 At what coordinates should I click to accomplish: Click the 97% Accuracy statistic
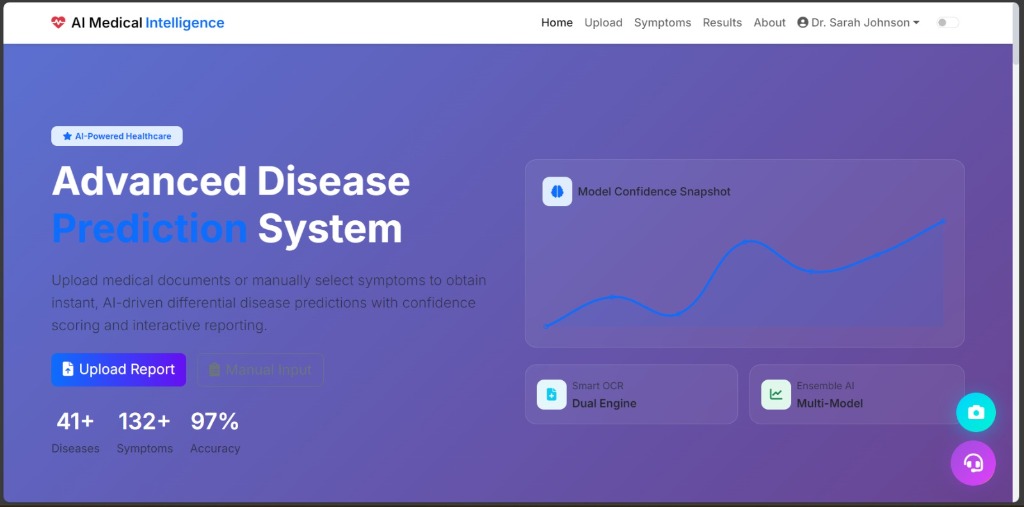pyautogui.click(x=216, y=432)
